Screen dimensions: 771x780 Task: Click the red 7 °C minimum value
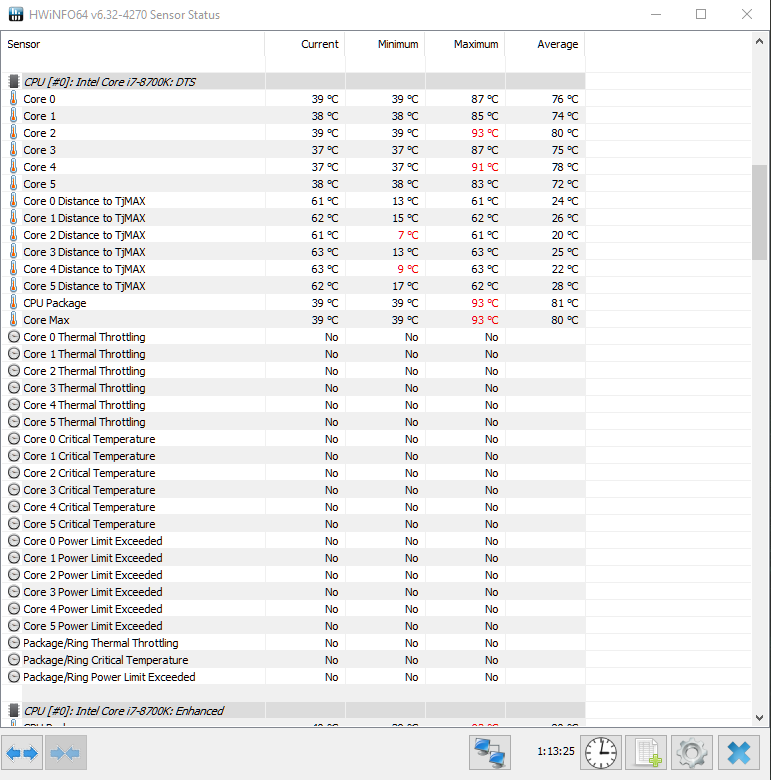point(408,235)
